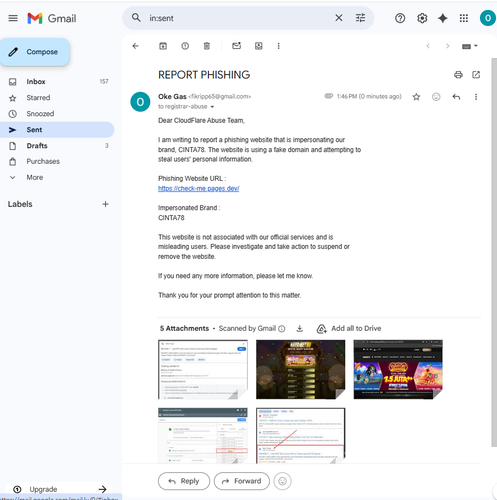This screenshot has width=497, height=500.
Task: Click the Gmail logo
Action: (52, 18)
